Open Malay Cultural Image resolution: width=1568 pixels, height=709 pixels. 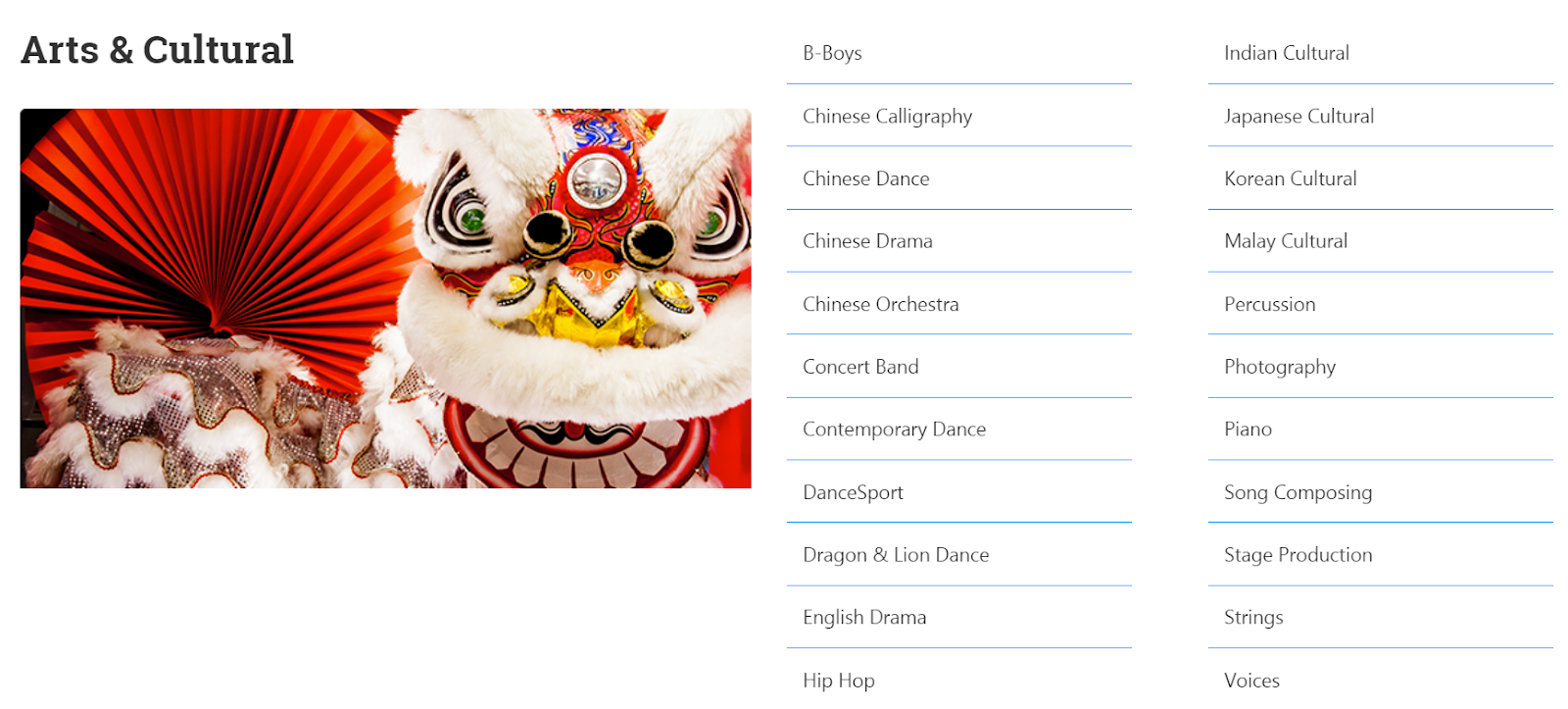tap(1285, 241)
